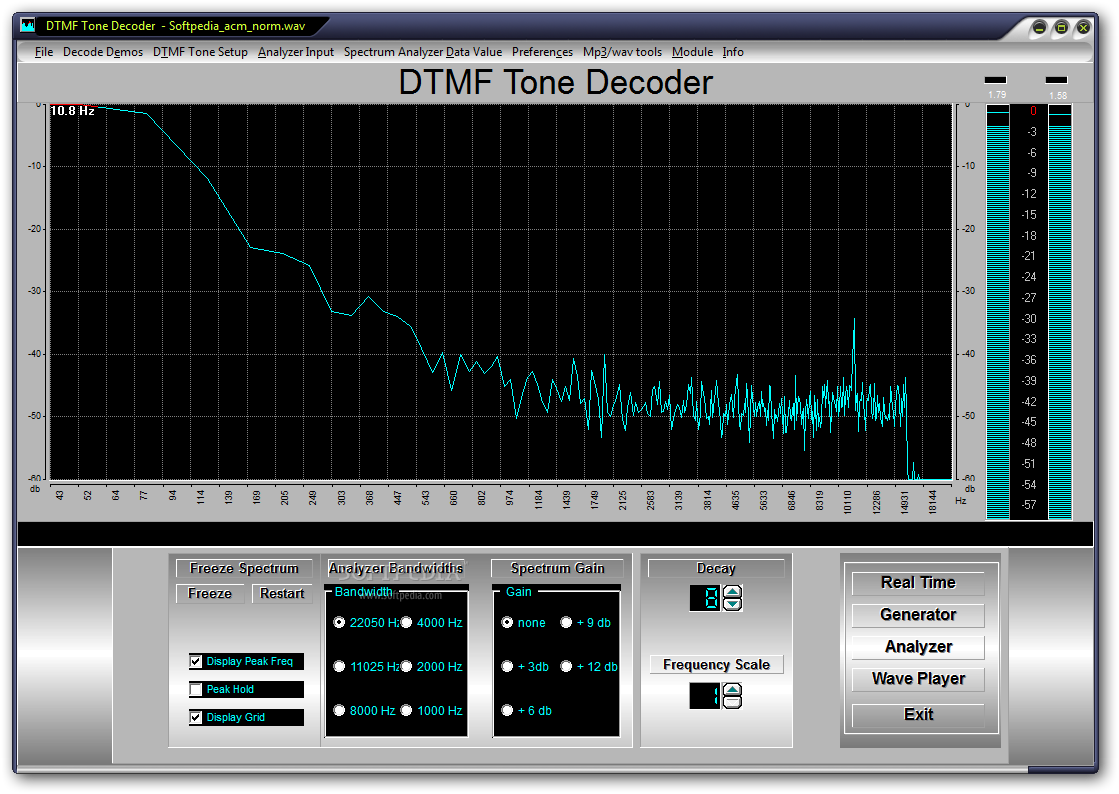
Task: Open the Analyzer module
Action: [918, 647]
